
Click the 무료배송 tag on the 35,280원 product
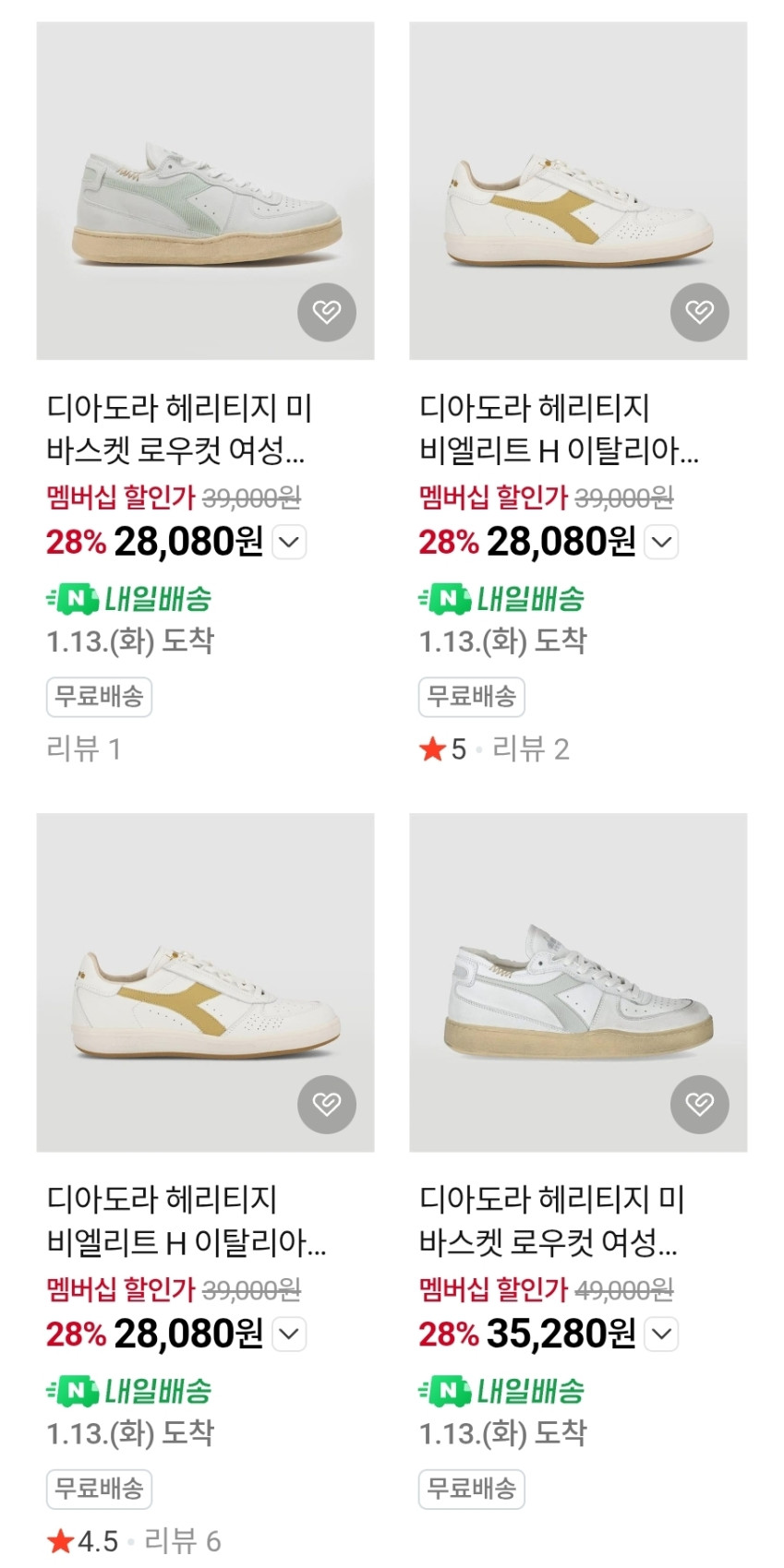[471, 1489]
